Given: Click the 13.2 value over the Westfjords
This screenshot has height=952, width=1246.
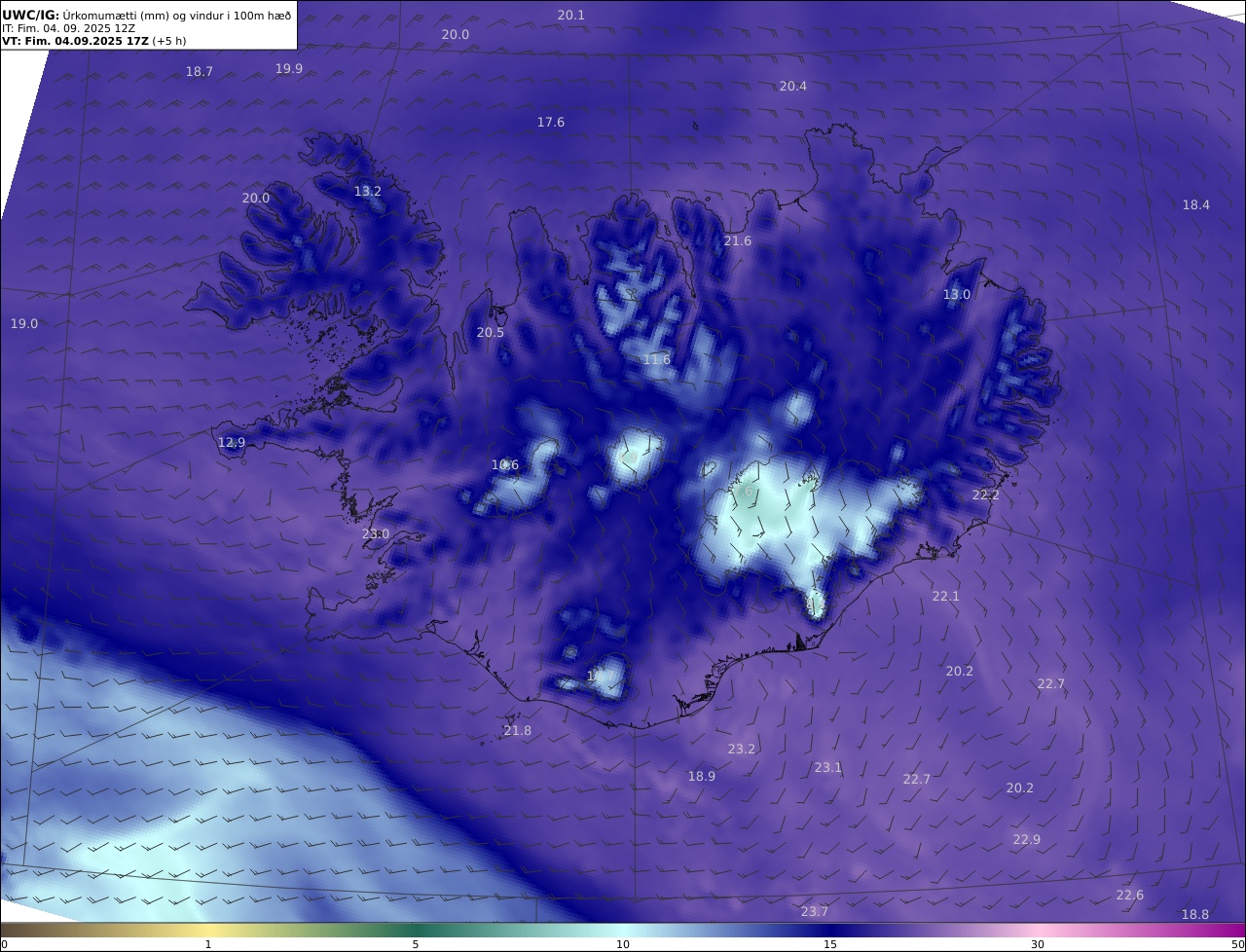Looking at the screenshot, I should (x=368, y=191).
